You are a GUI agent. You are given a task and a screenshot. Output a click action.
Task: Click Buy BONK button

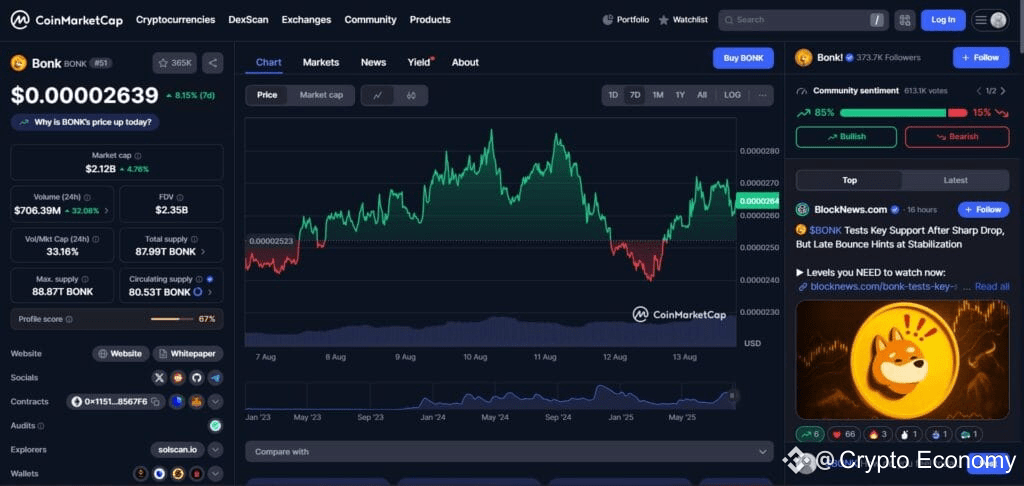(x=743, y=58)
